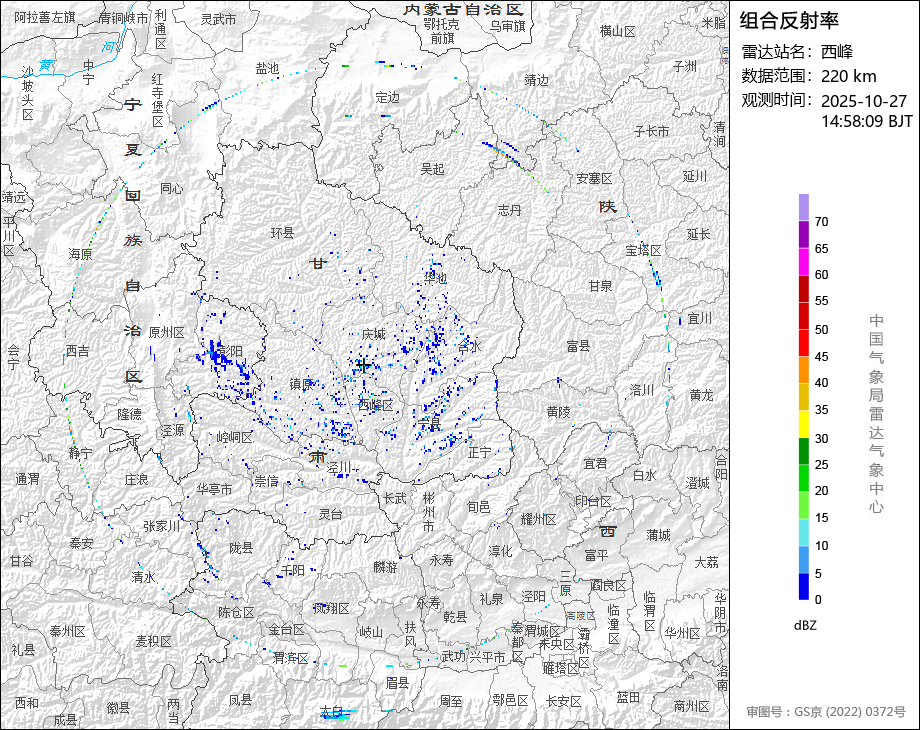
Task: Click the 中国气象局雷达气象中心 watermark text
Action: [x=876, y=413]
